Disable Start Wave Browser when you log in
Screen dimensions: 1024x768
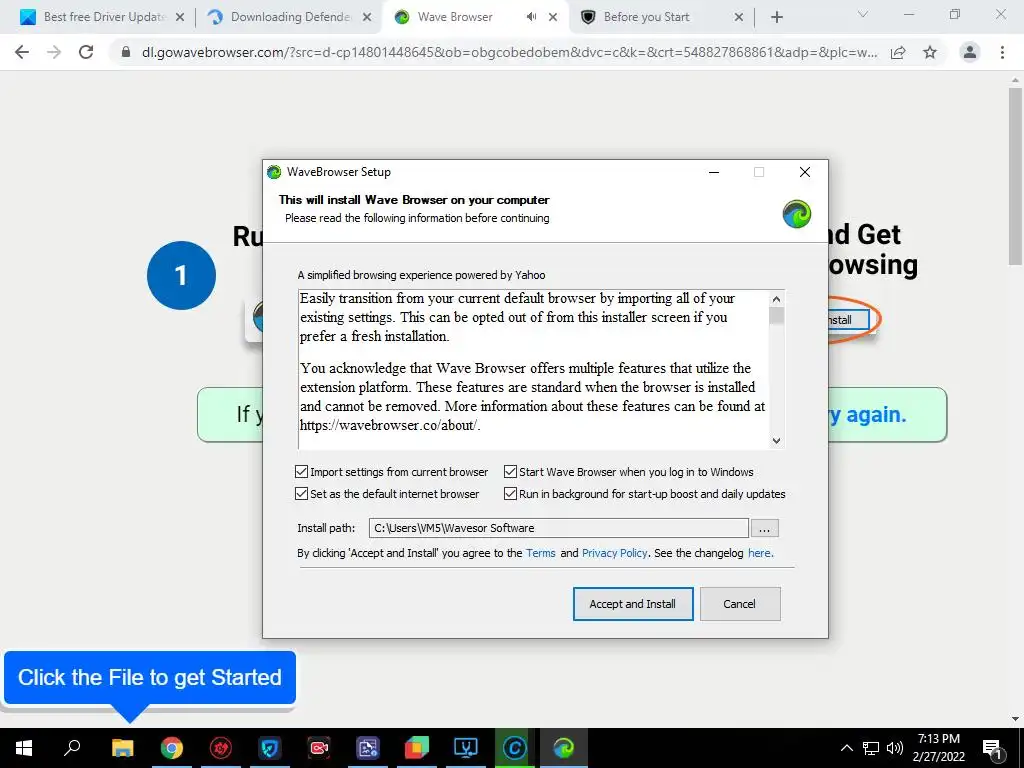510,472
